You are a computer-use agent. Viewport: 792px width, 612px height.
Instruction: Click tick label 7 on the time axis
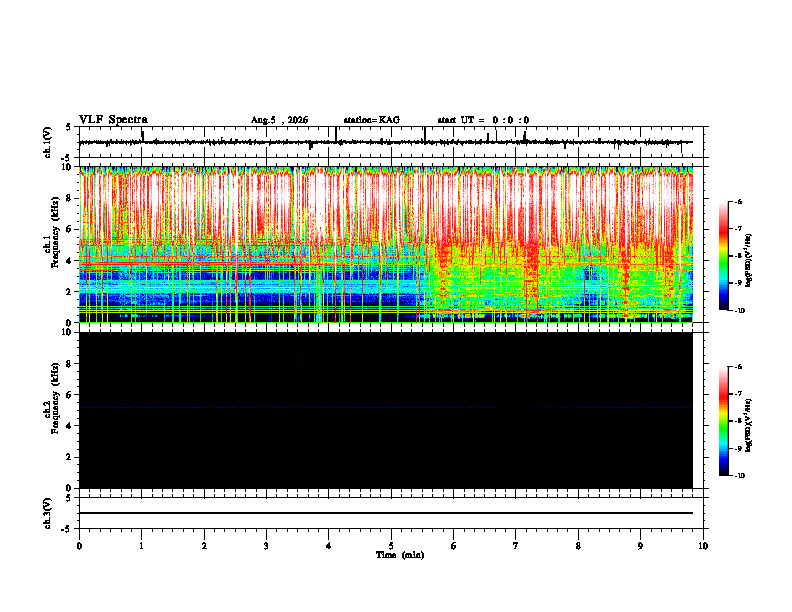point(516,546)
